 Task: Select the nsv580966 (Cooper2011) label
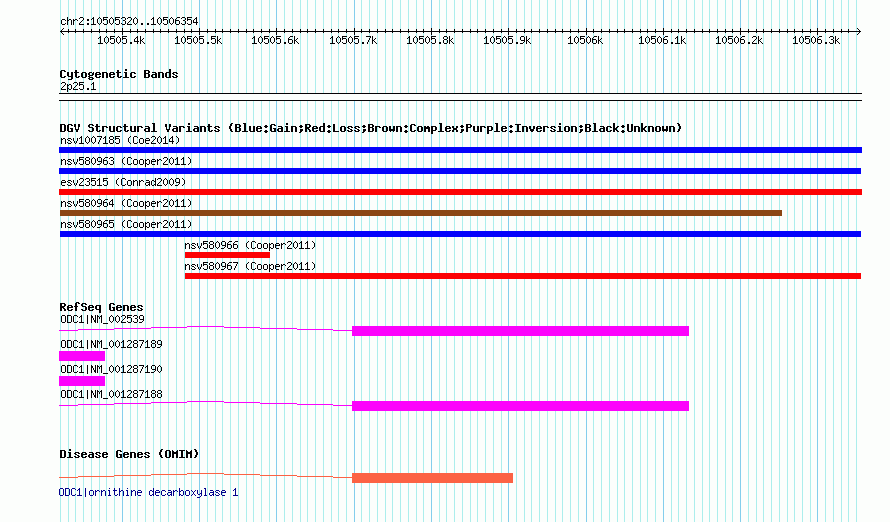click(250, 245)
